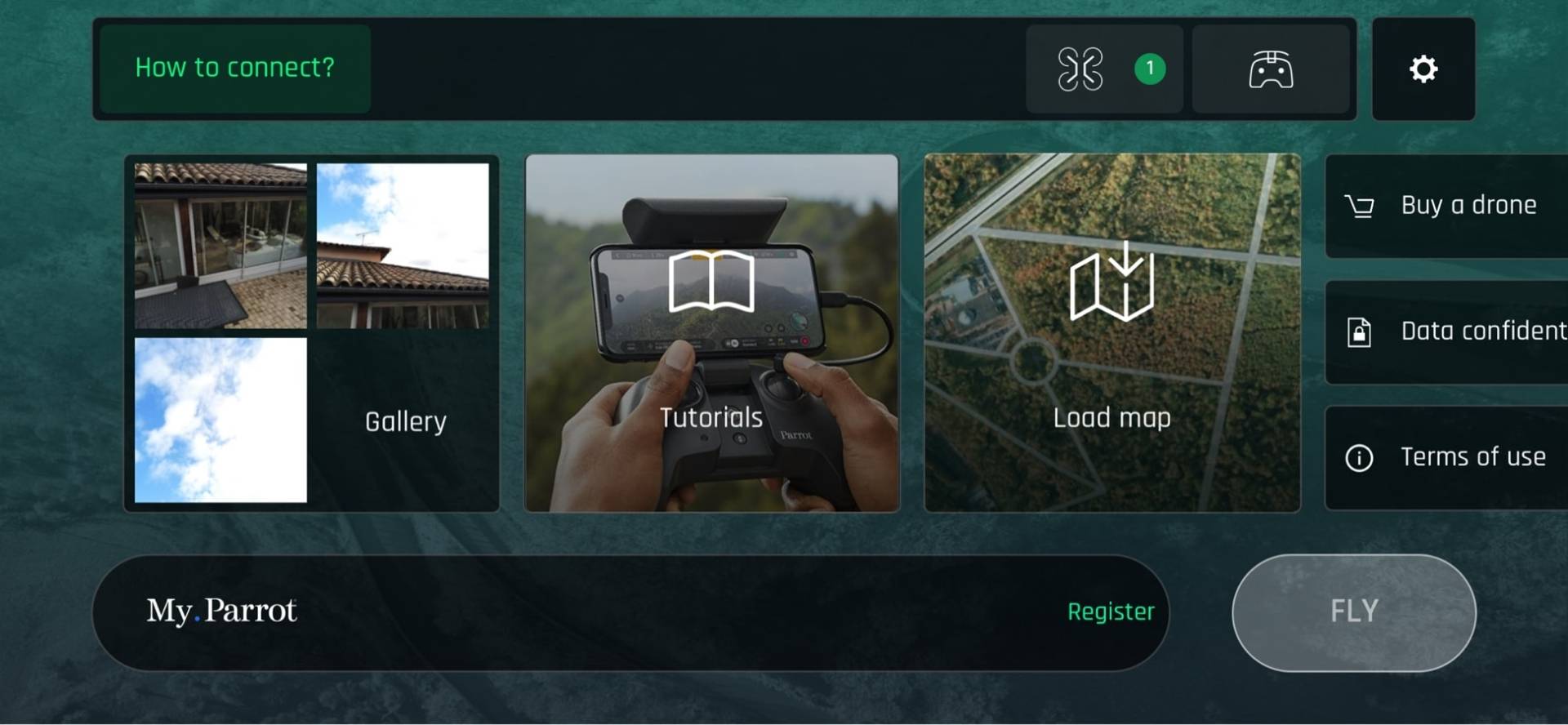Screen dimensions: 1568x725
Task: Open the clouds-only sky photo thumbnail
Action: click(x=220, y=420)
